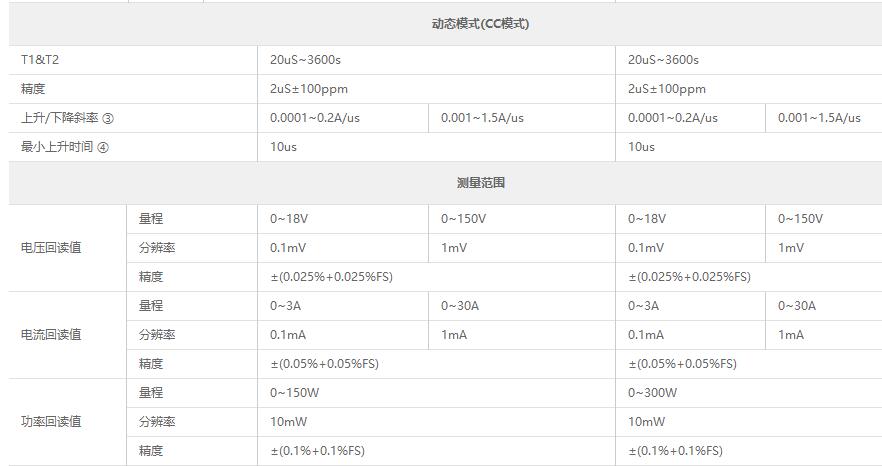Select the 0~300W power range cell
This screenshot has width=882, height=466.
(x=653, y=393)
